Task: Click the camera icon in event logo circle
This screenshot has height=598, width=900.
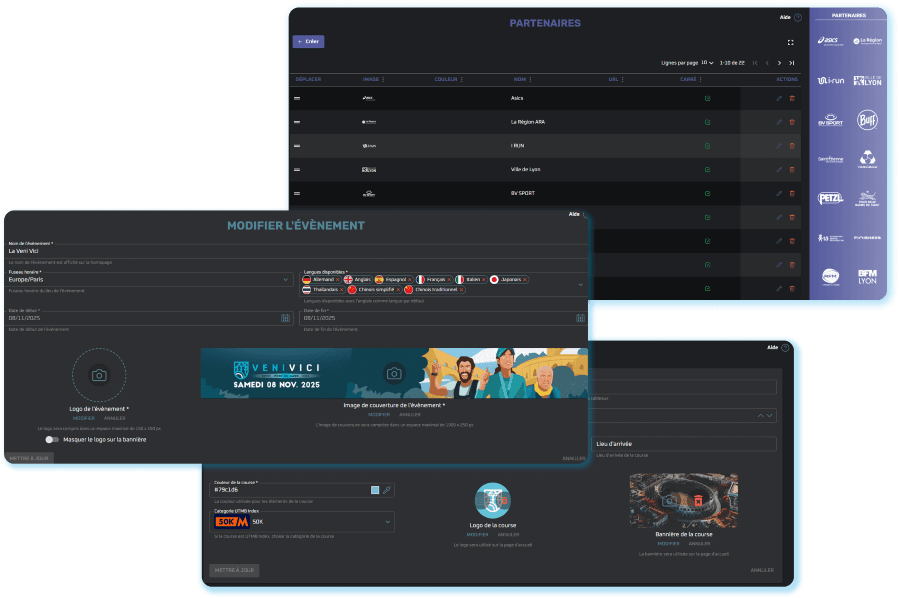Action: (x=99, y=375)
